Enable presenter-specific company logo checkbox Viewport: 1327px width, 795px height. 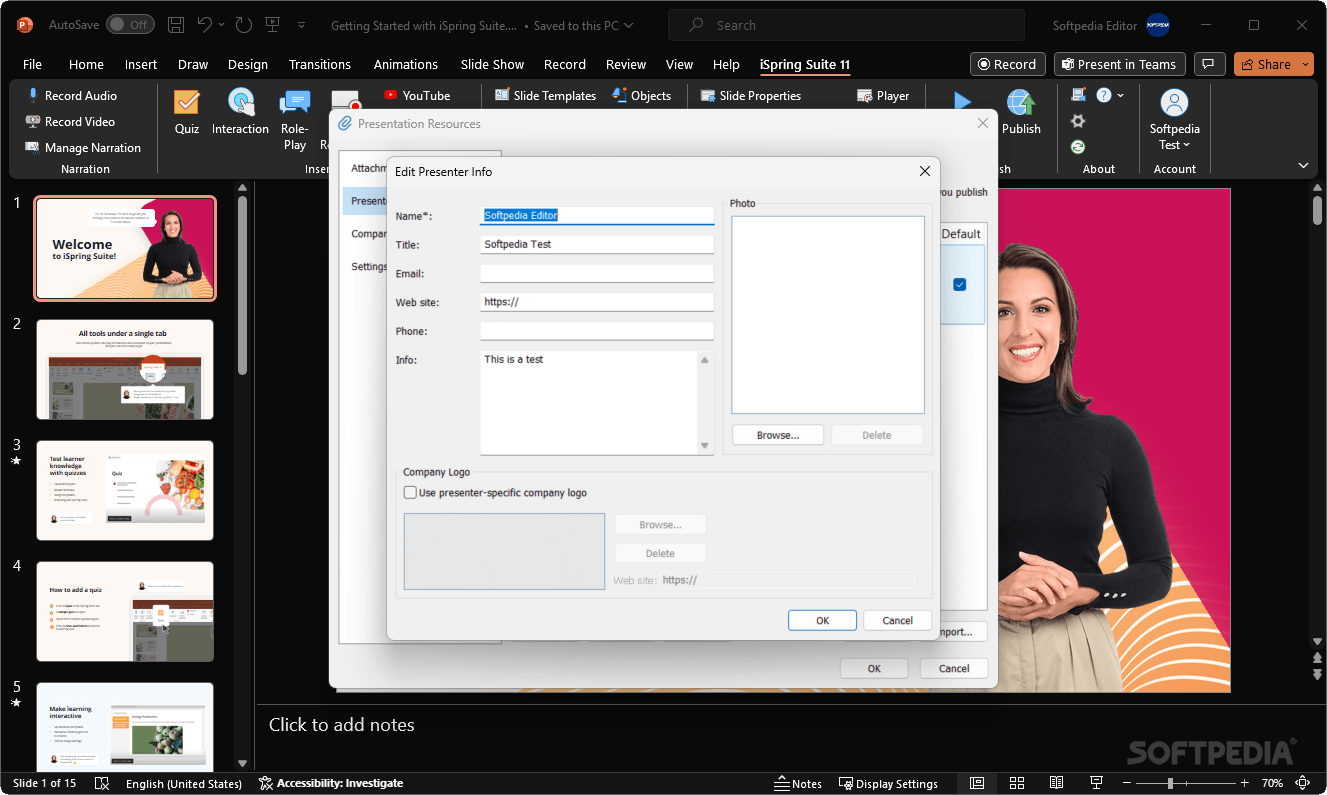coord(410,492)
